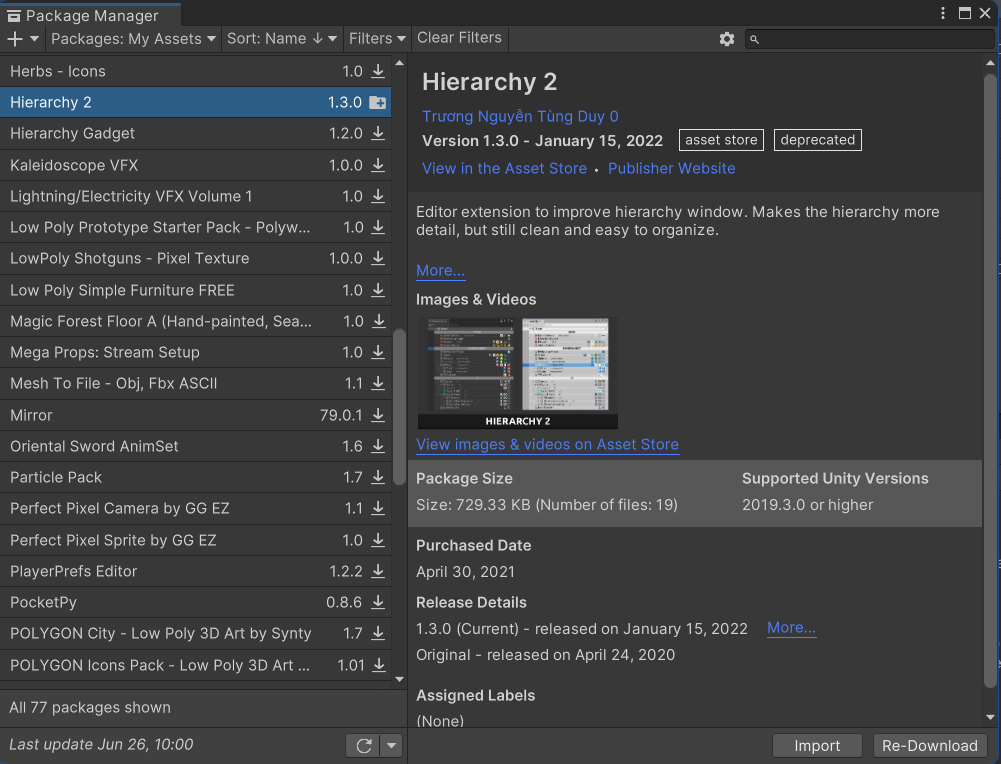
Task: Click download arrow for POLYGON City
Action: point(378,634)
